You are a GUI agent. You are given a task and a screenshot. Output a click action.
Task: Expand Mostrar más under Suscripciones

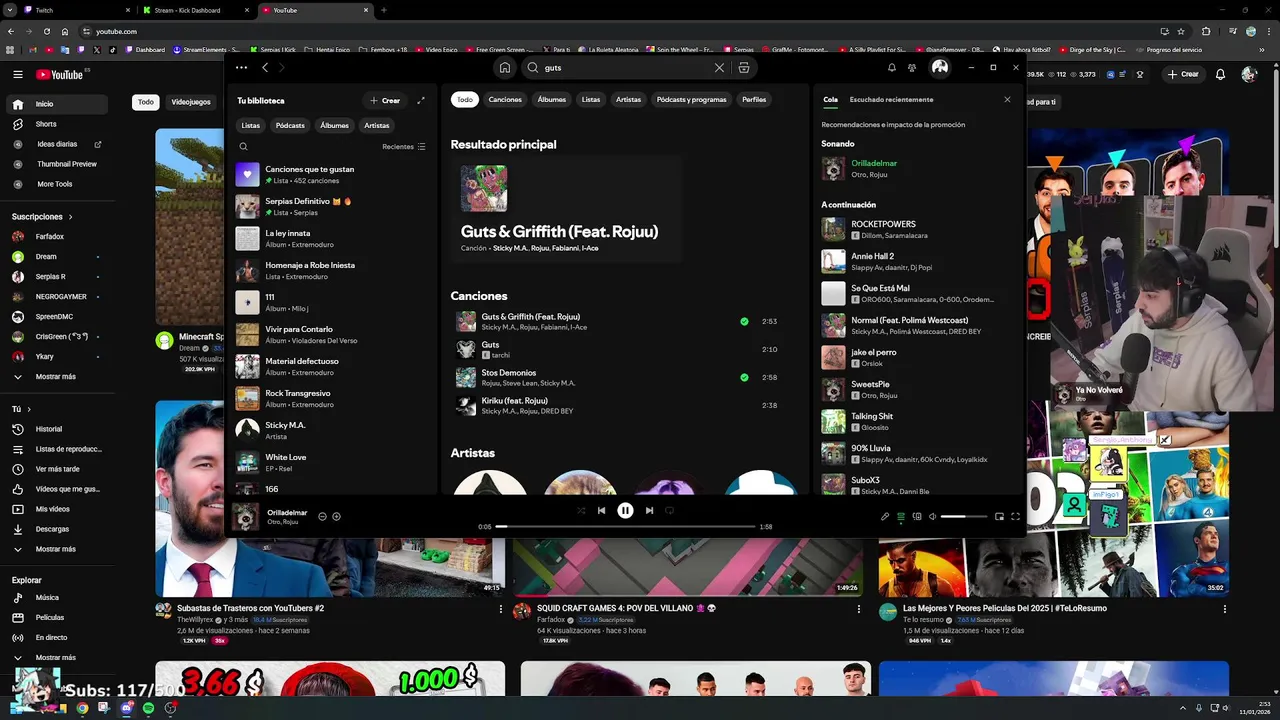58,377
